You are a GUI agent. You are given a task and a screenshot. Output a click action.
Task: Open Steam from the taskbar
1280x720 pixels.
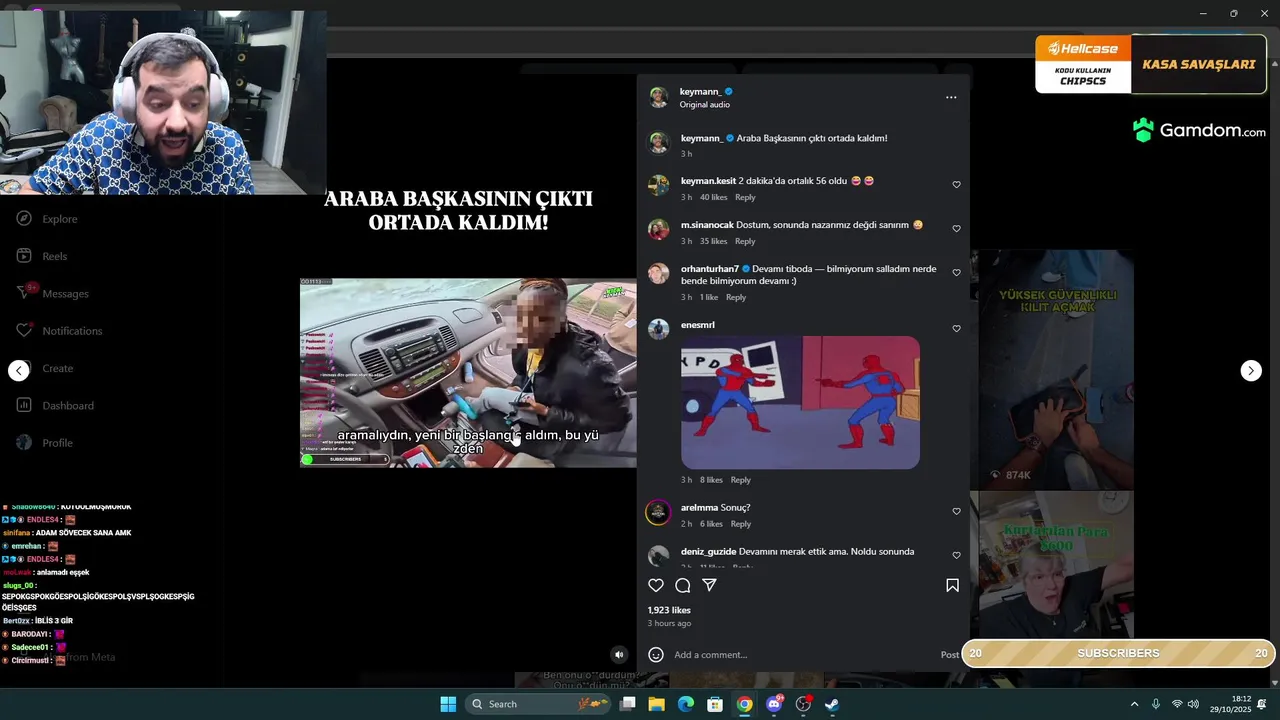tap(831, 704)
